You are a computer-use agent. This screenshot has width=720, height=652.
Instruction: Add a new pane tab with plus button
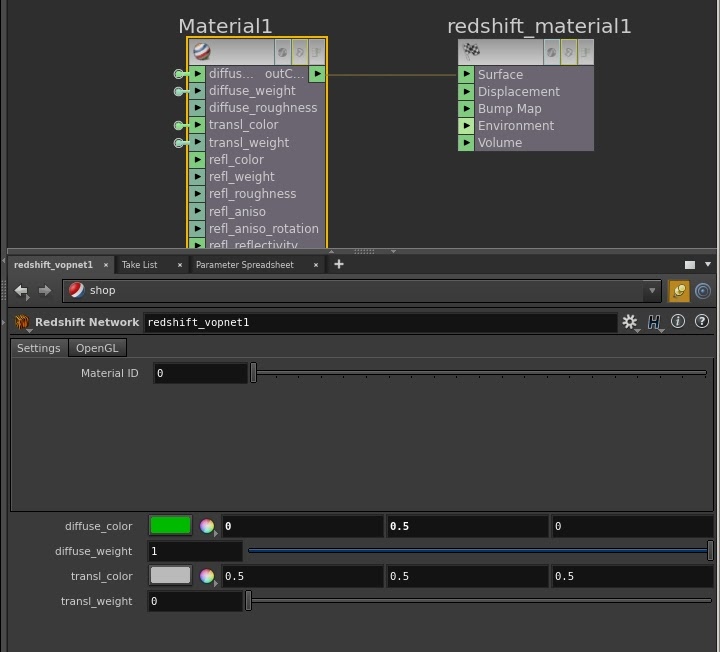click(x=339, y=264)
